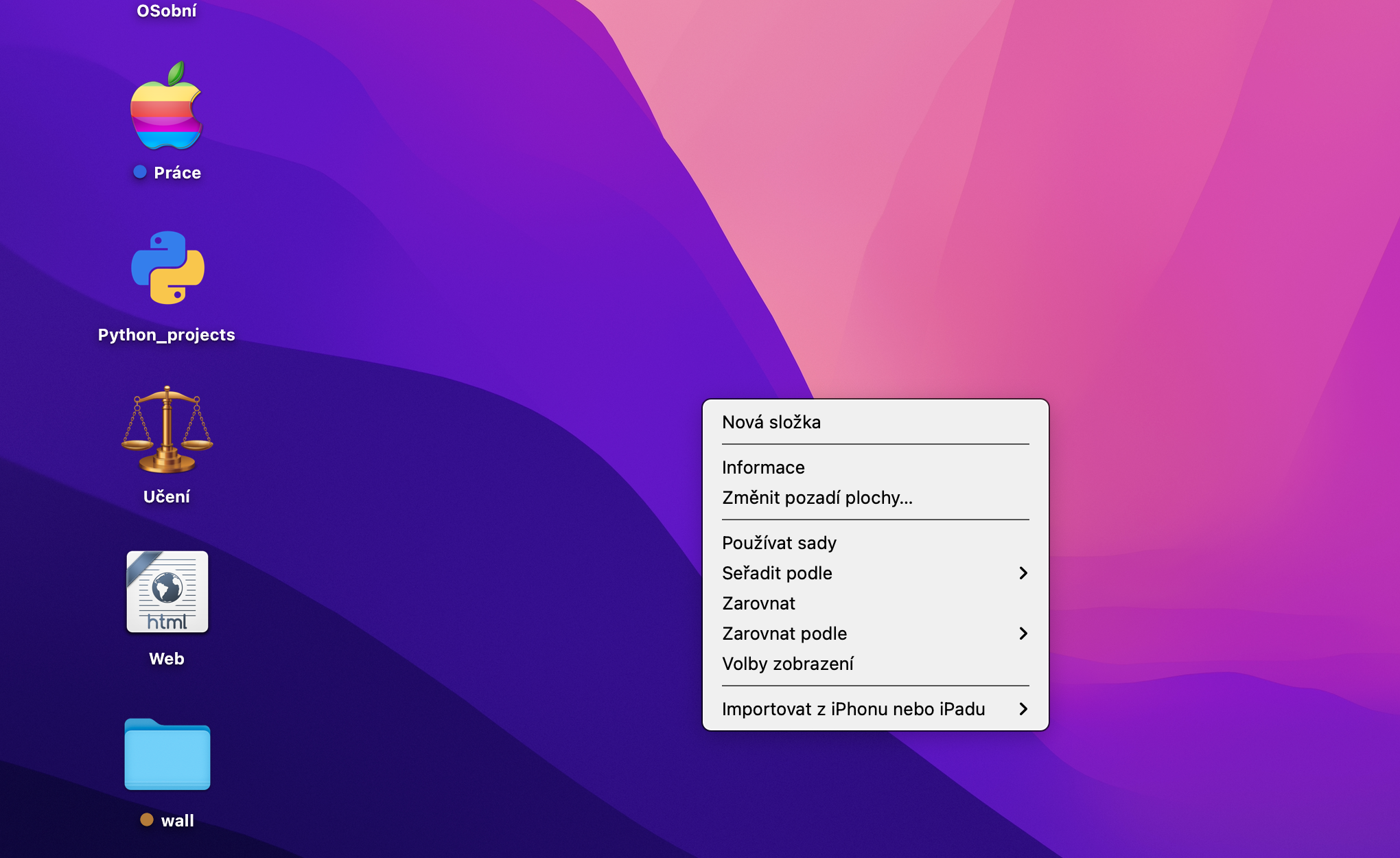The height and width of the screenshot is (858, 1400).
Task: Click the Učení label under scales
Action: (167, 497)
